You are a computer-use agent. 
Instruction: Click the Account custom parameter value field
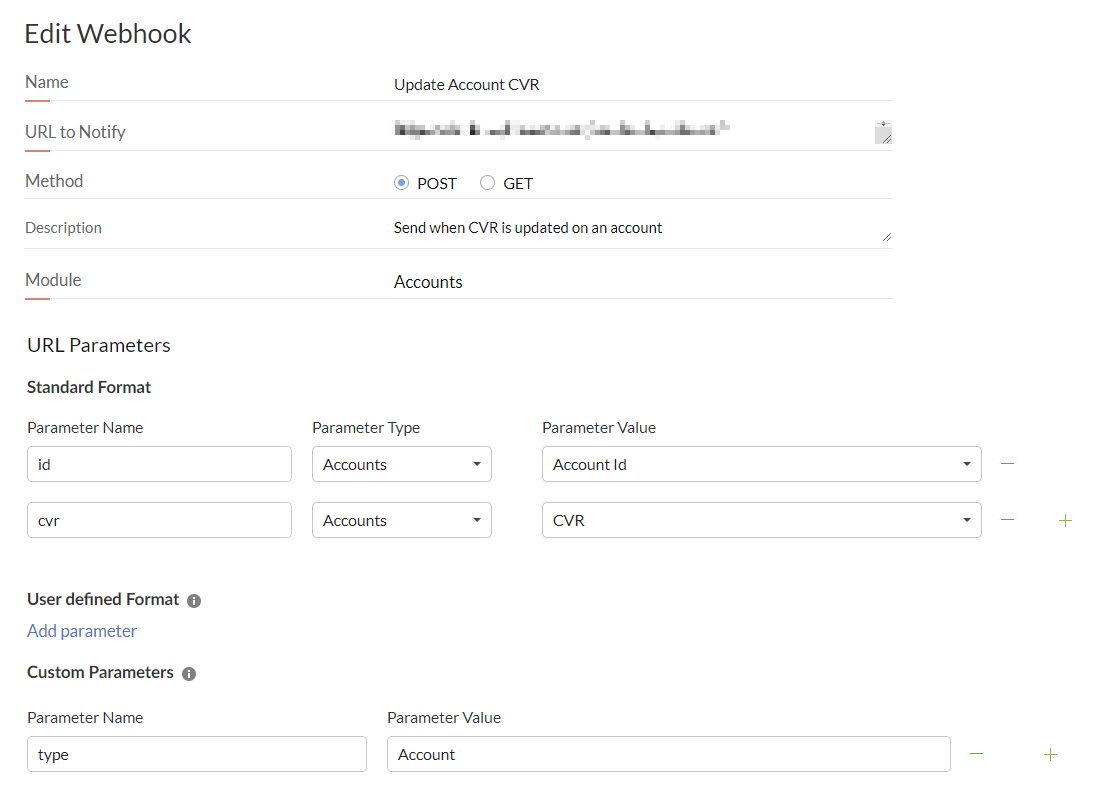coord(668,754)
